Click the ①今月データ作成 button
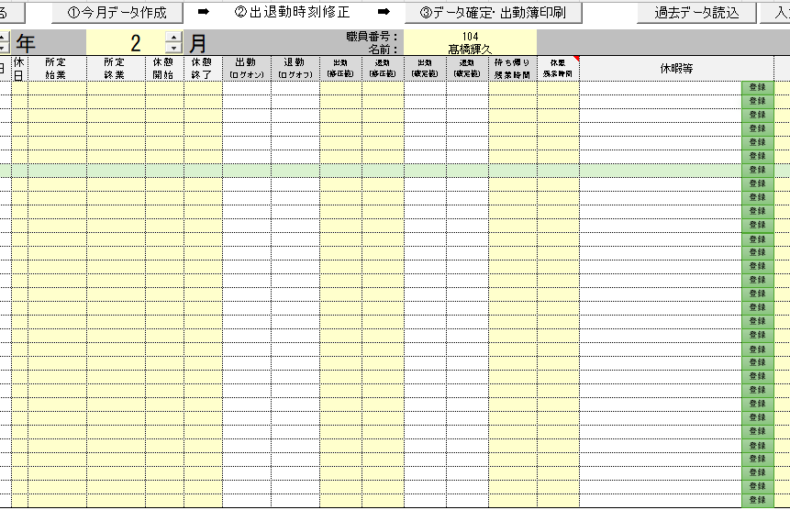This screenshot has width=790, height=510. pyautogui.click(x=117, y=13)
